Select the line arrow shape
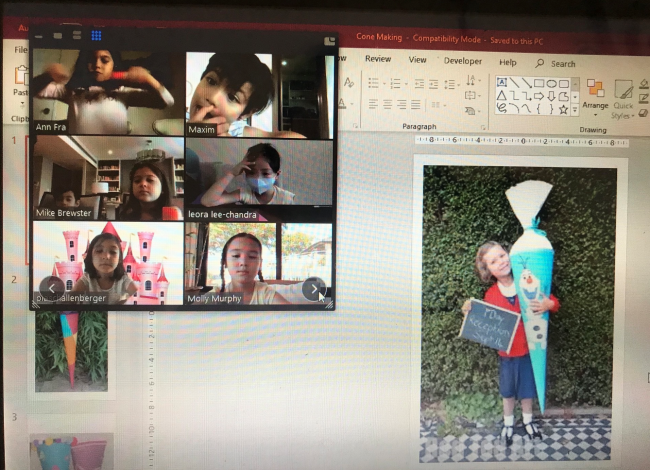 (x=526, y=83)
